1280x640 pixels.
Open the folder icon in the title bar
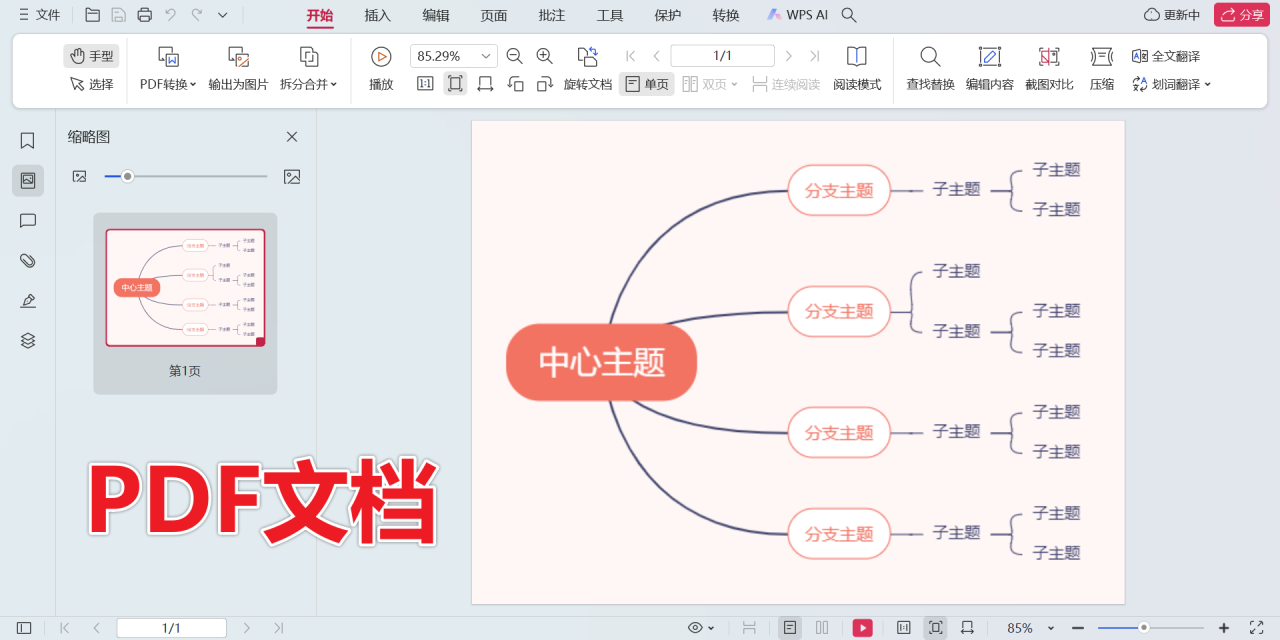tap(93, 15)
